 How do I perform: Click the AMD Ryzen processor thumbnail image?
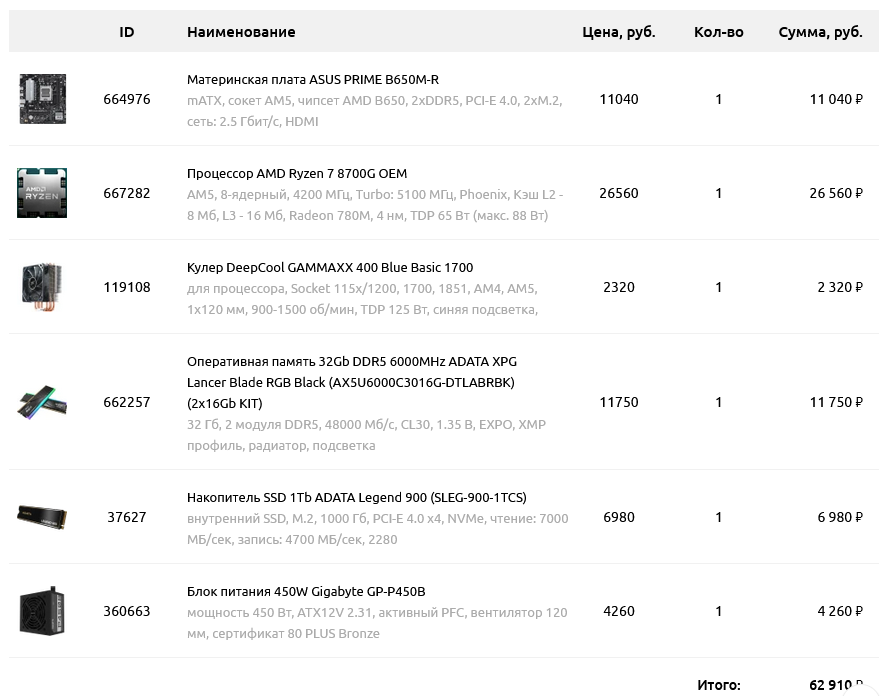pyautogui.click(x=42, y=193)
